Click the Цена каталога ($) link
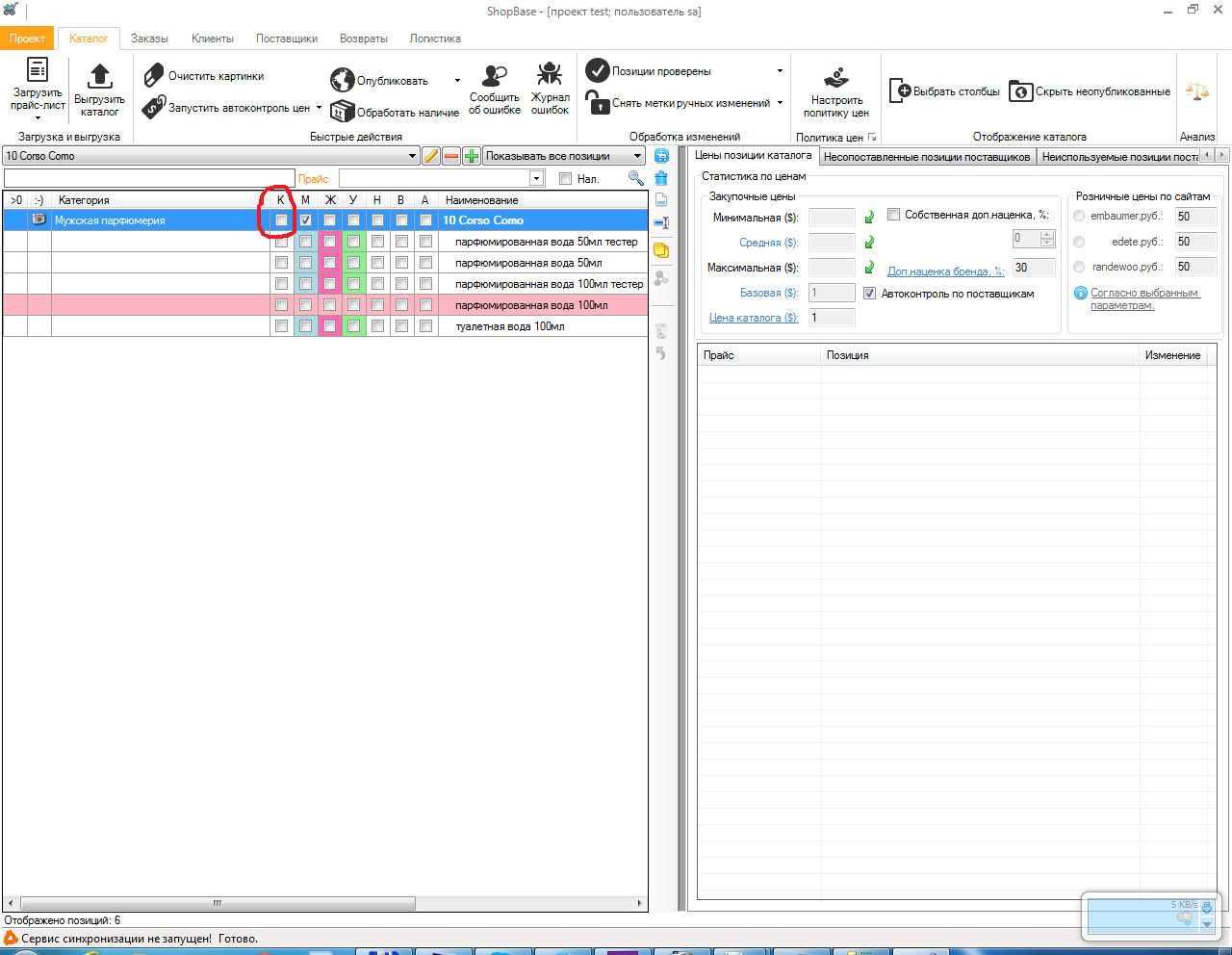Screen dimensions: 1232x955 (754, 318)
